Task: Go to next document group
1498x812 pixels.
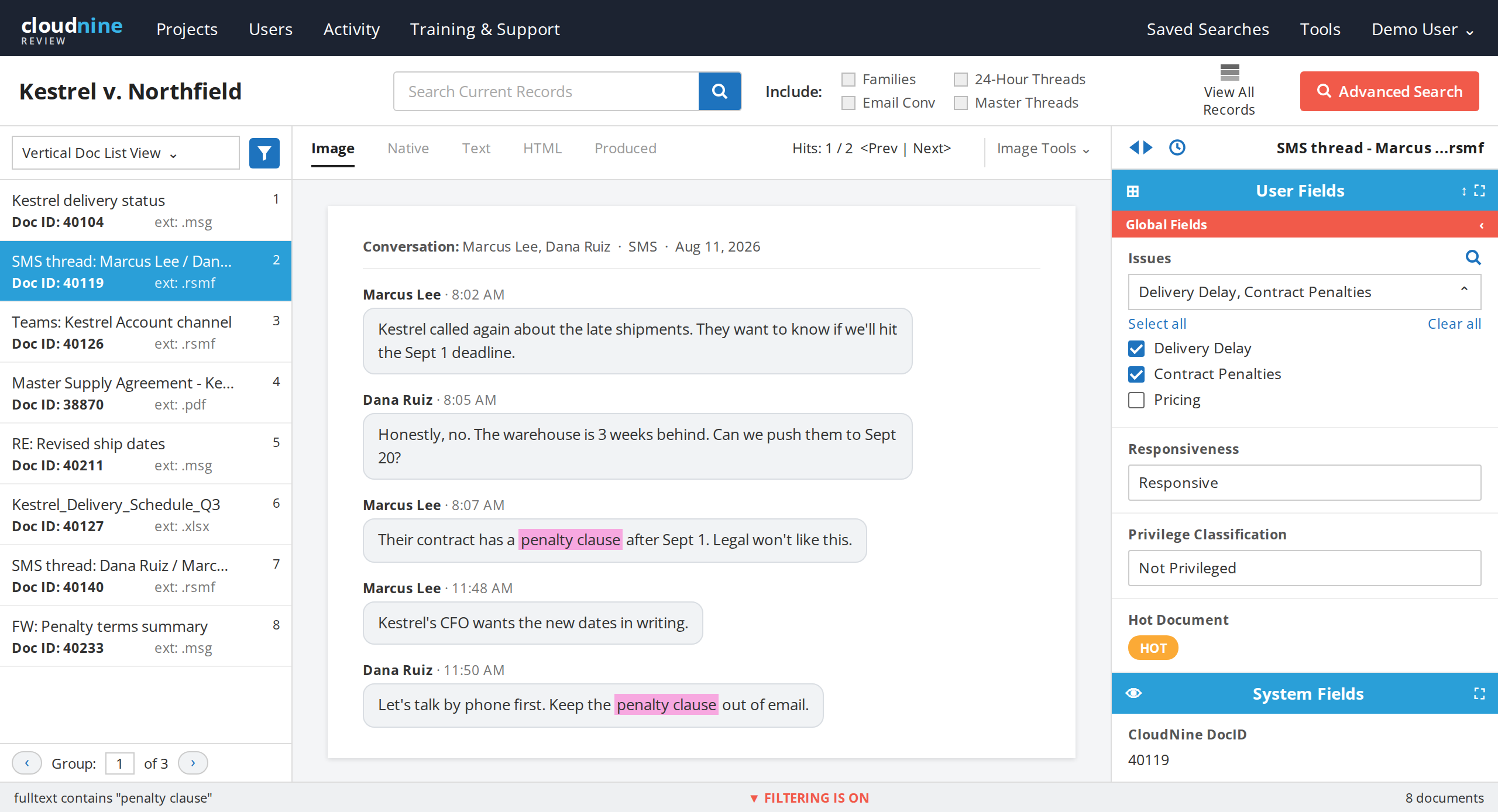Action: pos(193,763)
